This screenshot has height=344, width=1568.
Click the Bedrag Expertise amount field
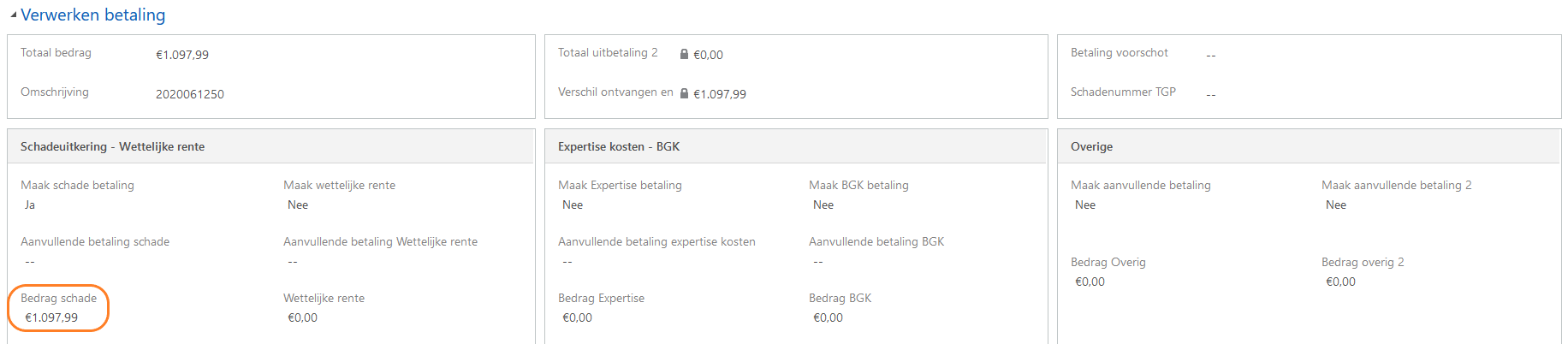(x=577, y=317)
